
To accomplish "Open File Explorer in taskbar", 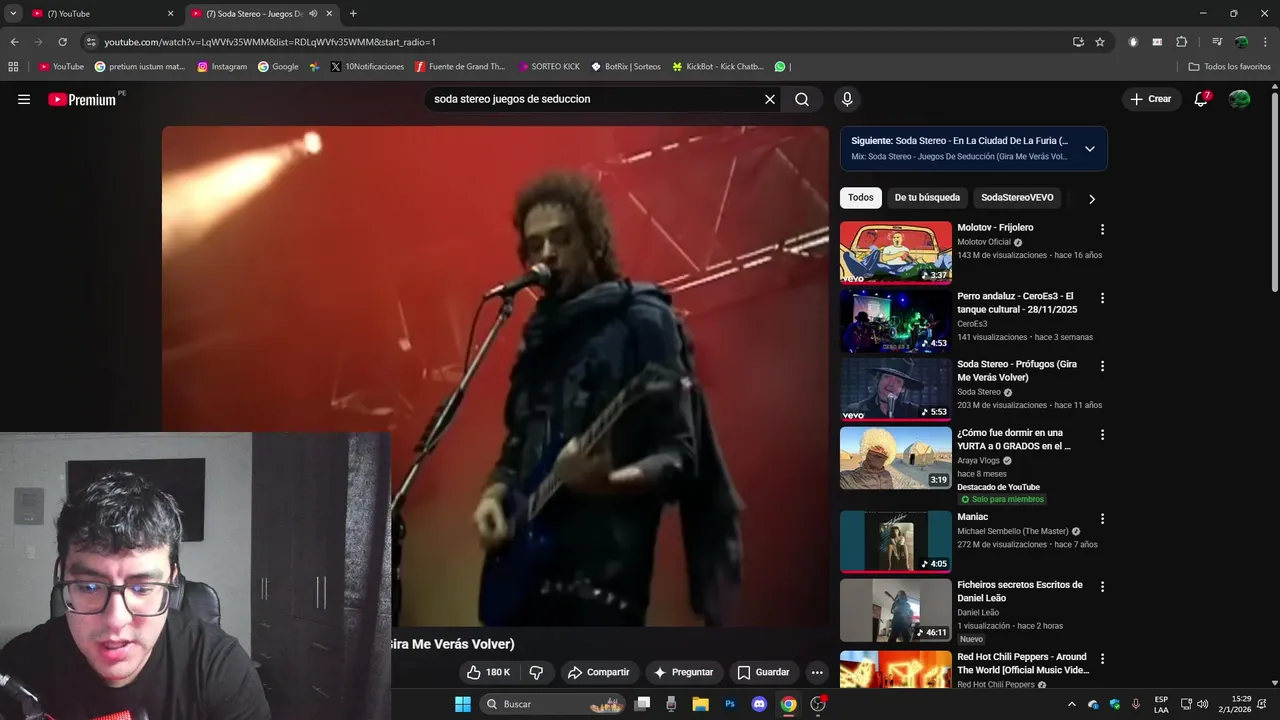I will tap(700, 704).
